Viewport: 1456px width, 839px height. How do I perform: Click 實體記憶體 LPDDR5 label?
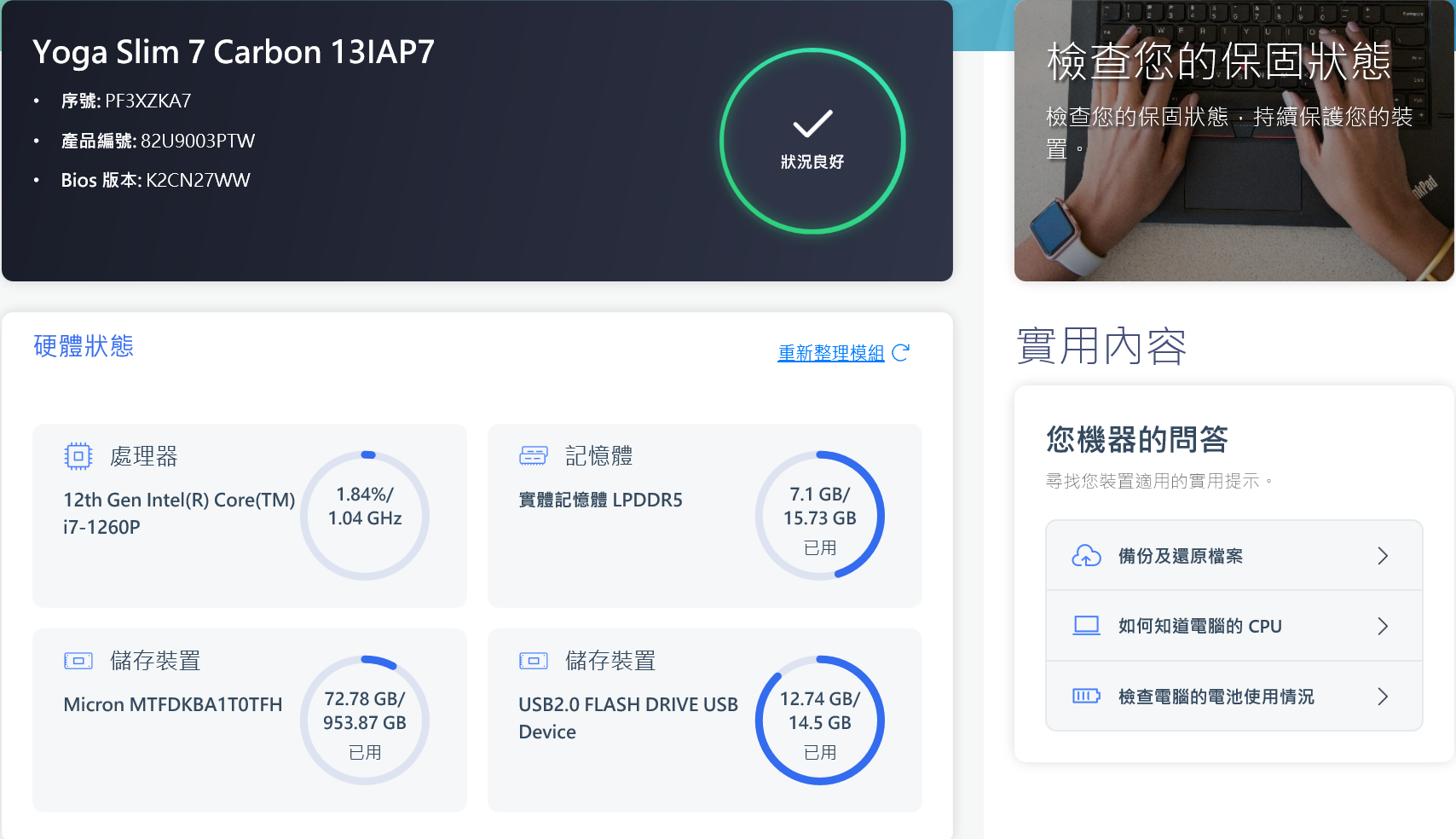(x=601, y=500)
